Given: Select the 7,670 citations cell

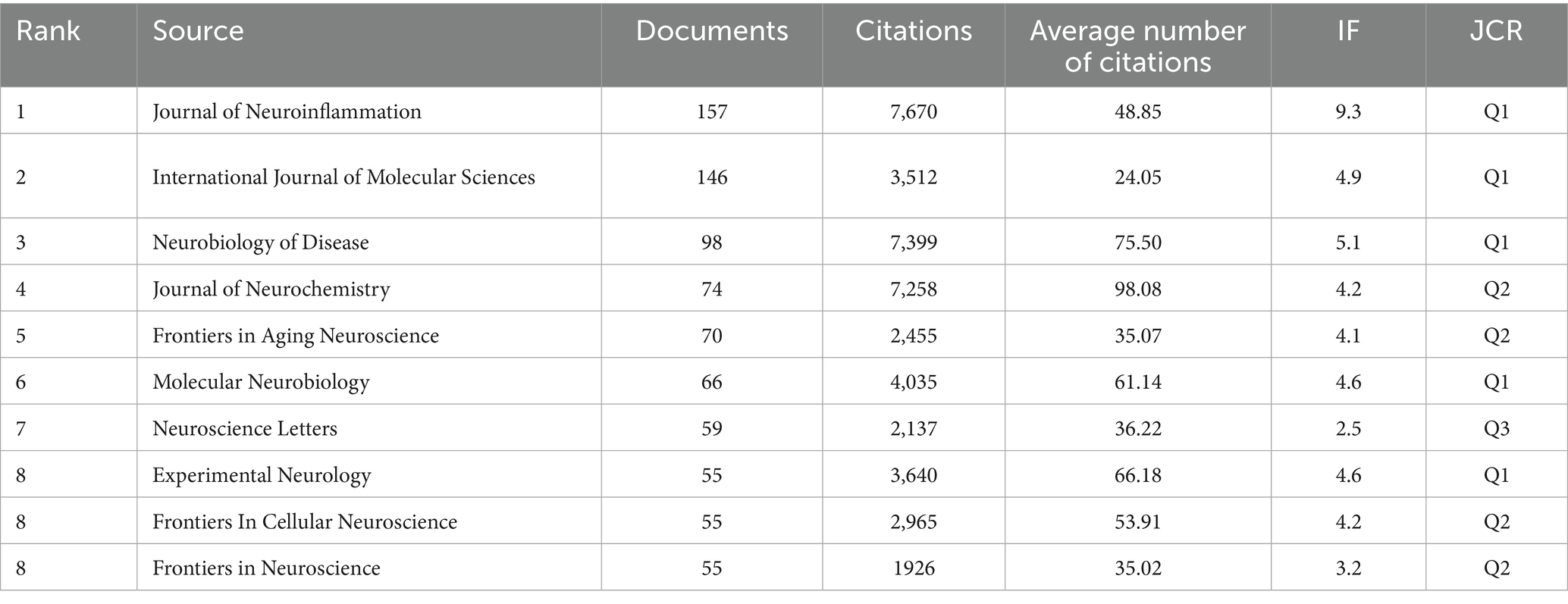Looking at the screenshot, I should pos(913,112).
